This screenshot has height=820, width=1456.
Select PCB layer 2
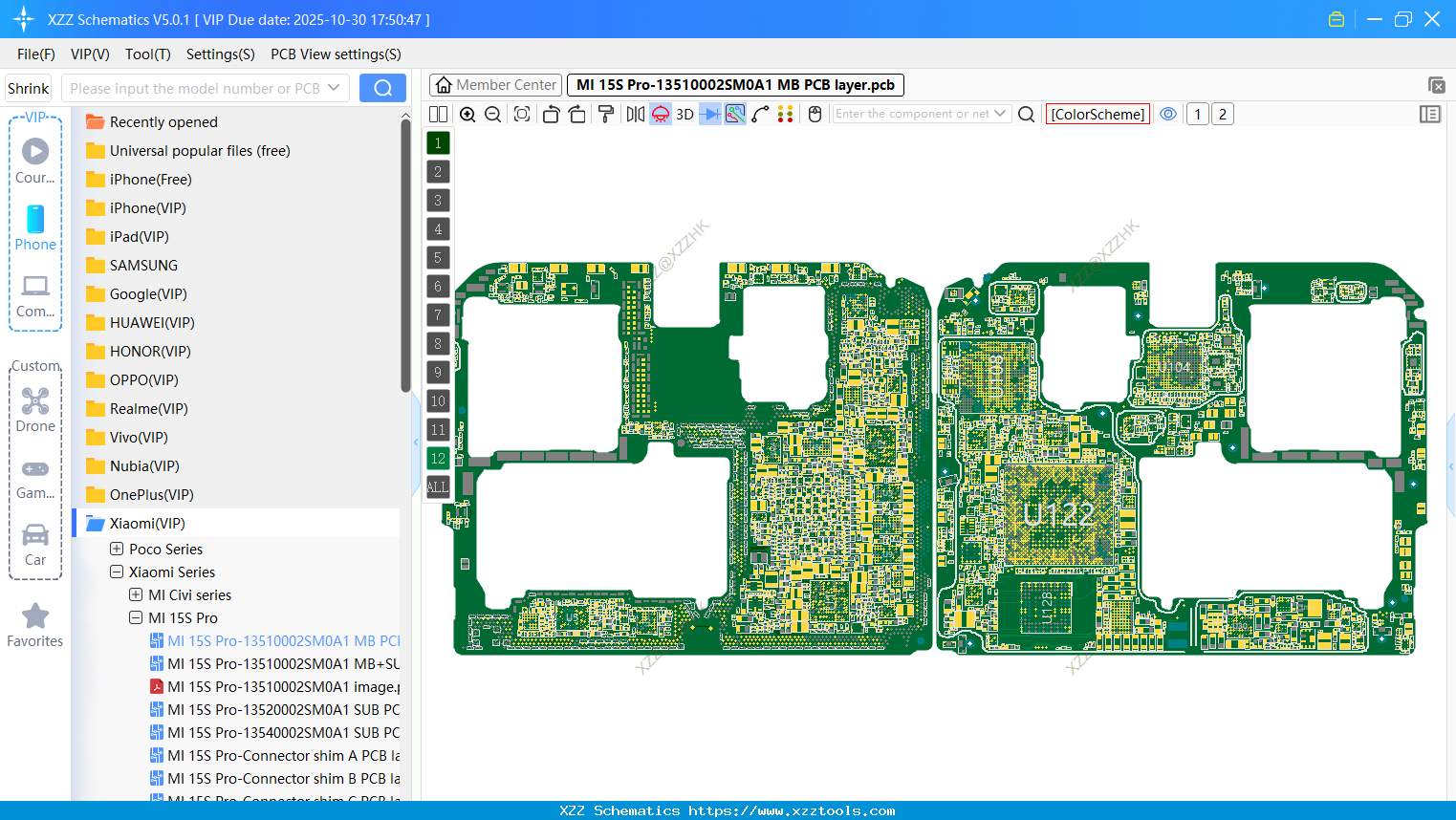pos(438,172)
